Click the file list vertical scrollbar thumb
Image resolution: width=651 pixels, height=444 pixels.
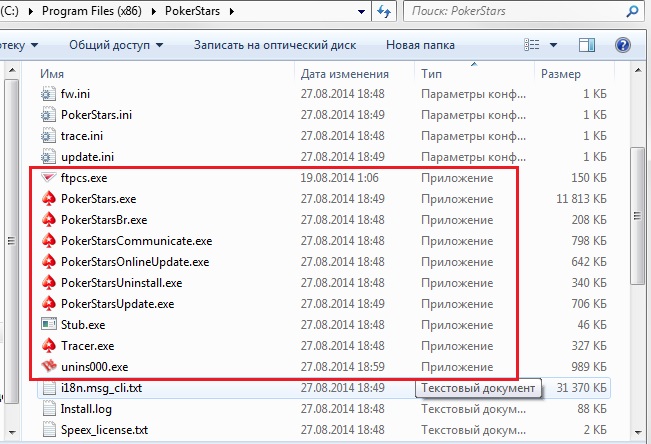637,216
